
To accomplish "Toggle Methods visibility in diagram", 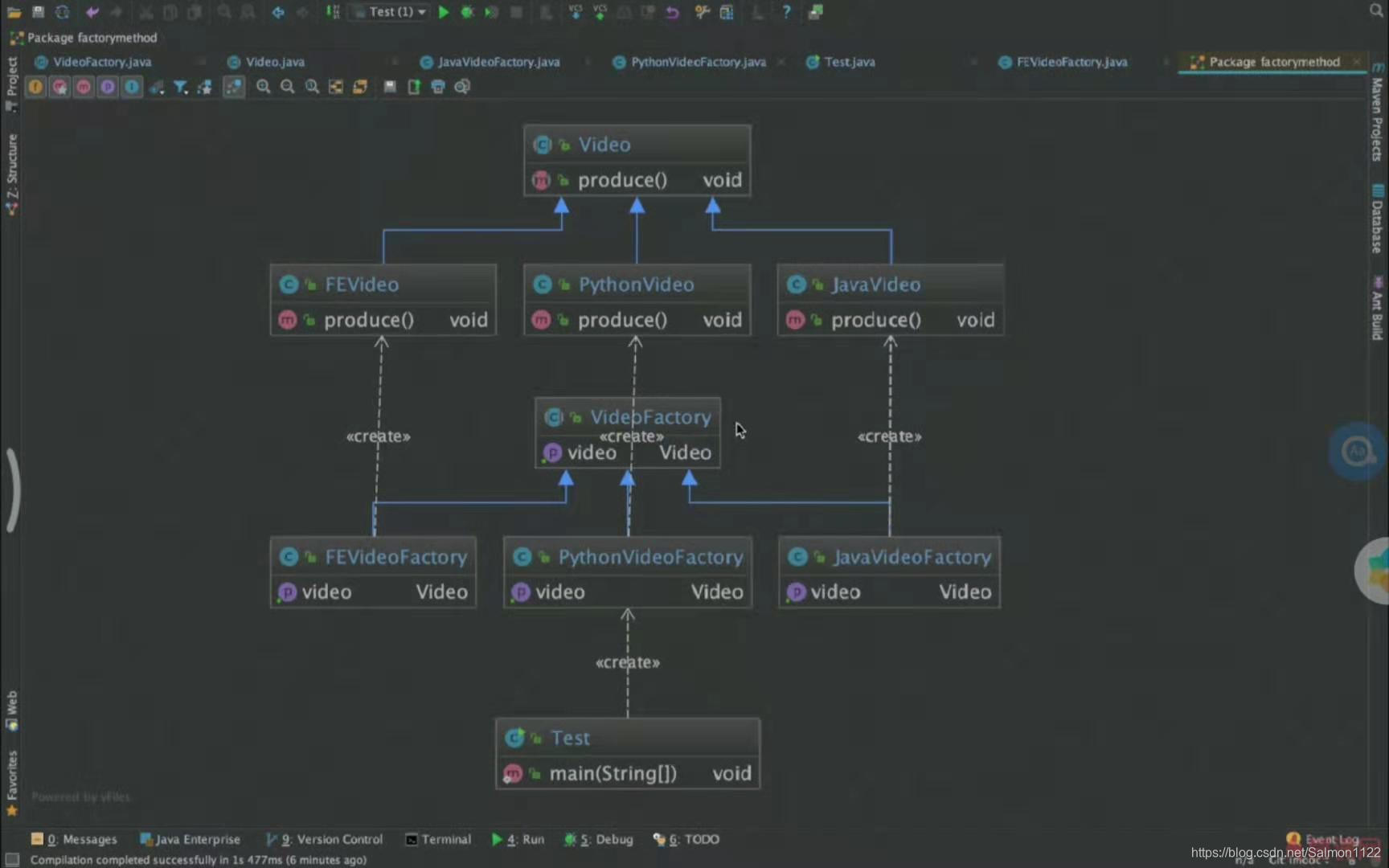I will [84, 87].
